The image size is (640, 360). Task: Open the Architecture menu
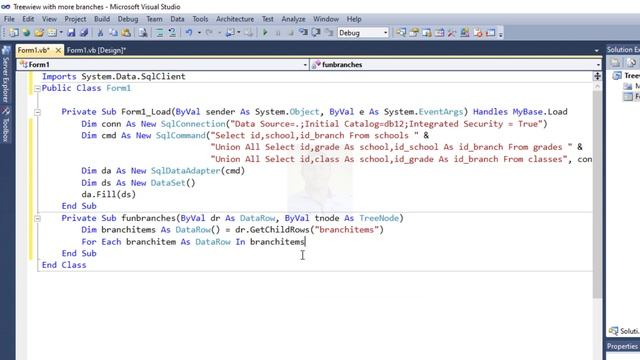click(x=235, y=19)
